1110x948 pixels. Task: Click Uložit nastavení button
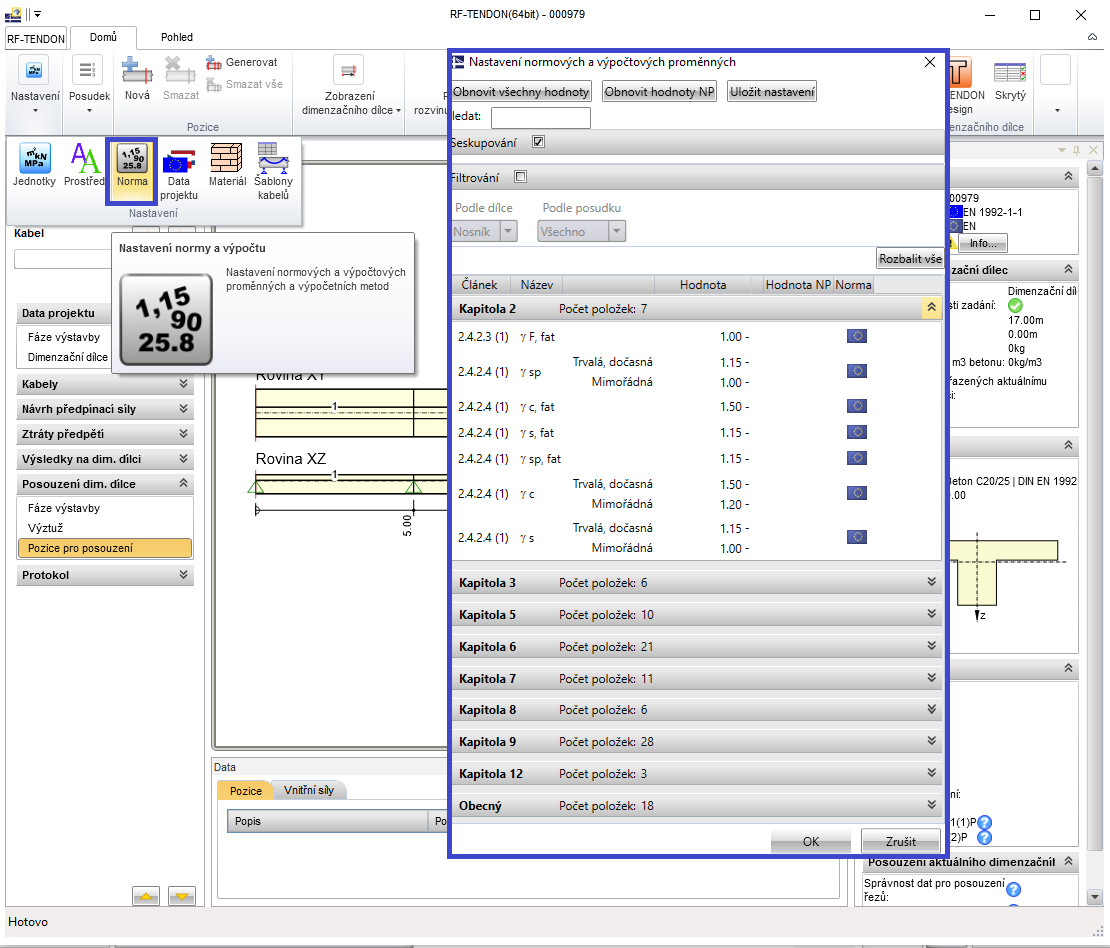click(772, 92)
